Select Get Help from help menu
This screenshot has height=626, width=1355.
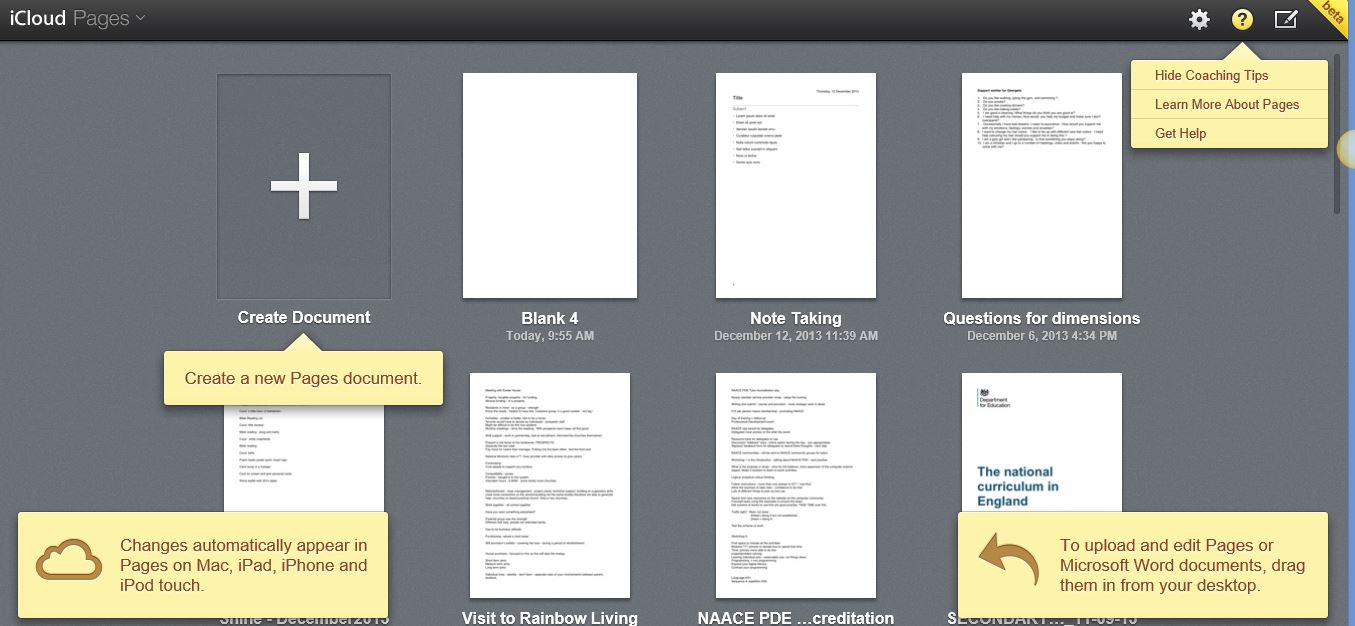click(x=1180, y=133)
